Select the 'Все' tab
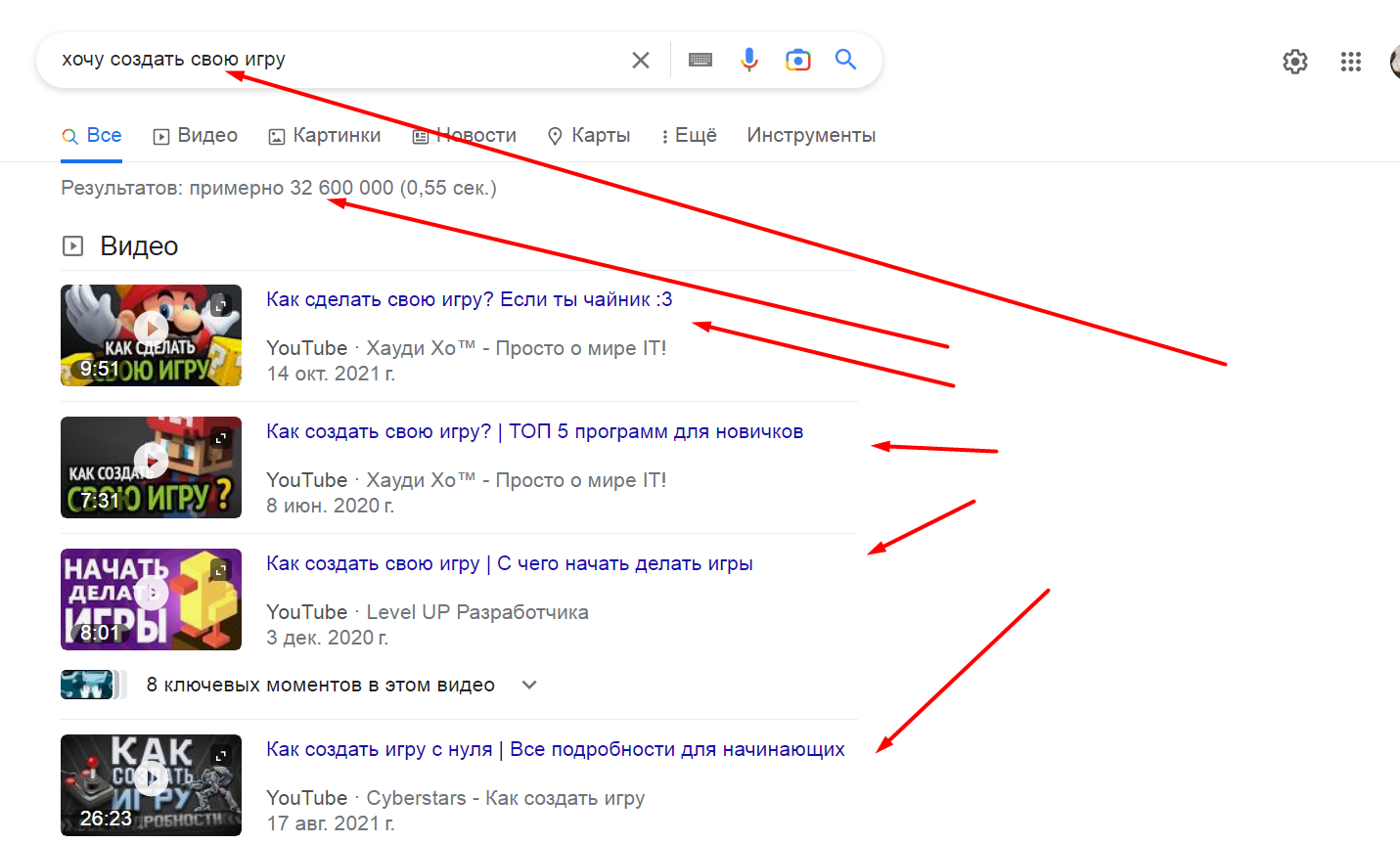 tap(92, 136)
